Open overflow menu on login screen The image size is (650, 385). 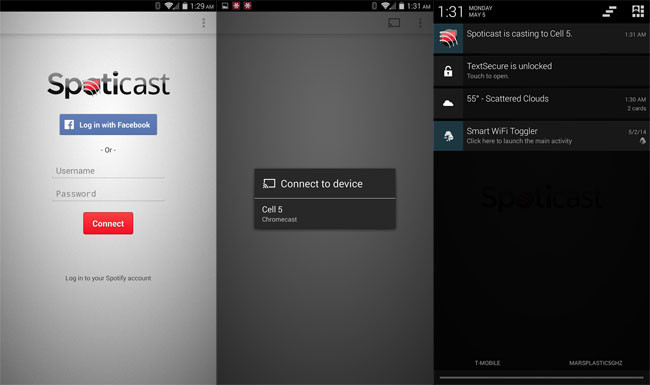pyautogui.click(x=204, y=23)
